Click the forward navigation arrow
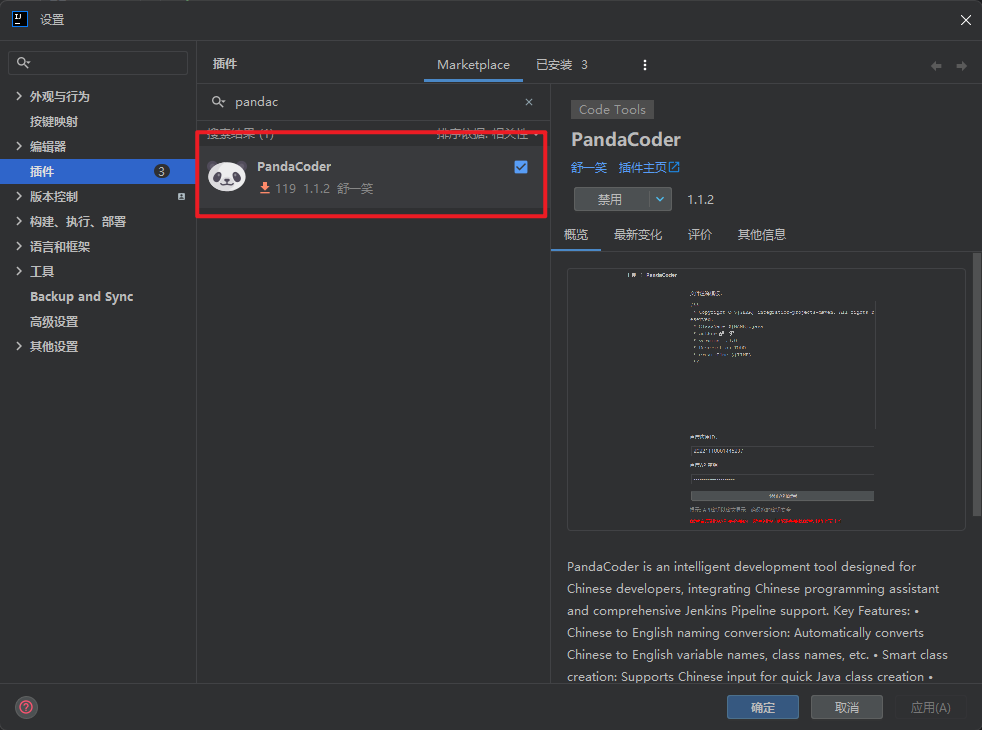 click(961, 66)
